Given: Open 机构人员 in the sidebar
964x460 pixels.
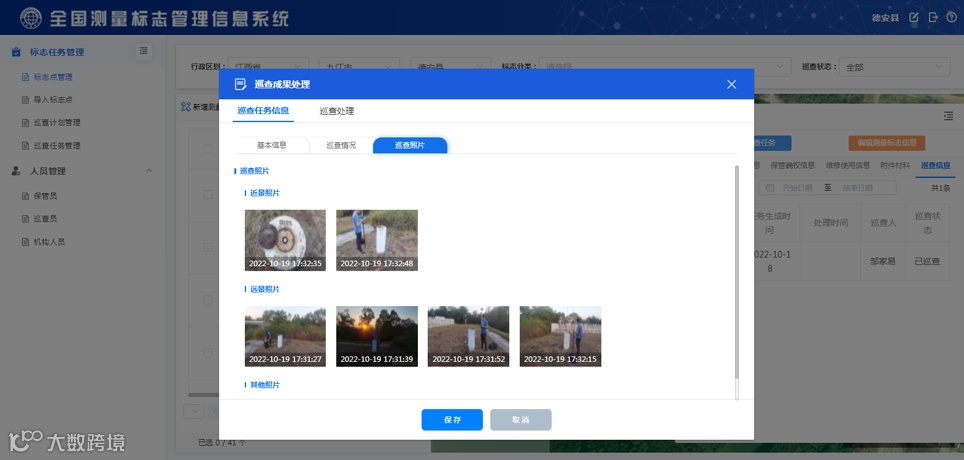Looking at the screenshot, I should 49,242.
